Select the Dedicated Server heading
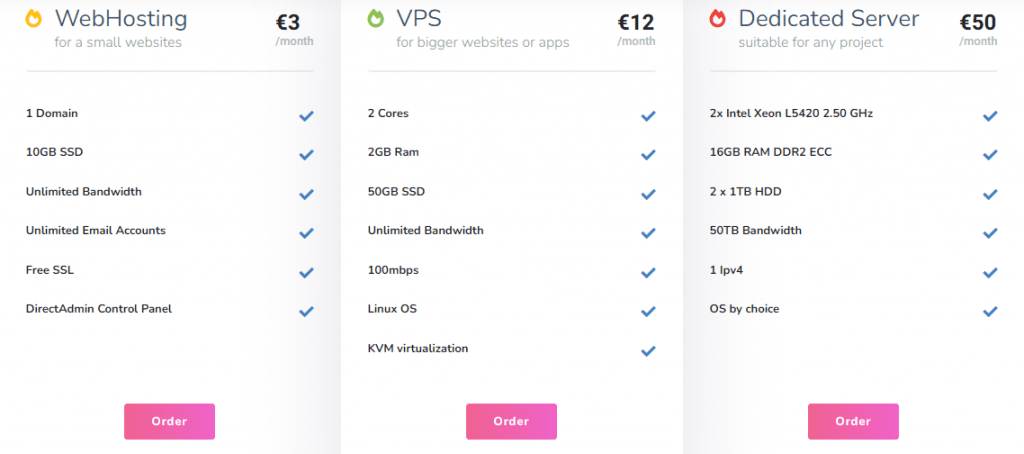The width and height of the screenshot is (1024, 454). [x=829, y=18]
